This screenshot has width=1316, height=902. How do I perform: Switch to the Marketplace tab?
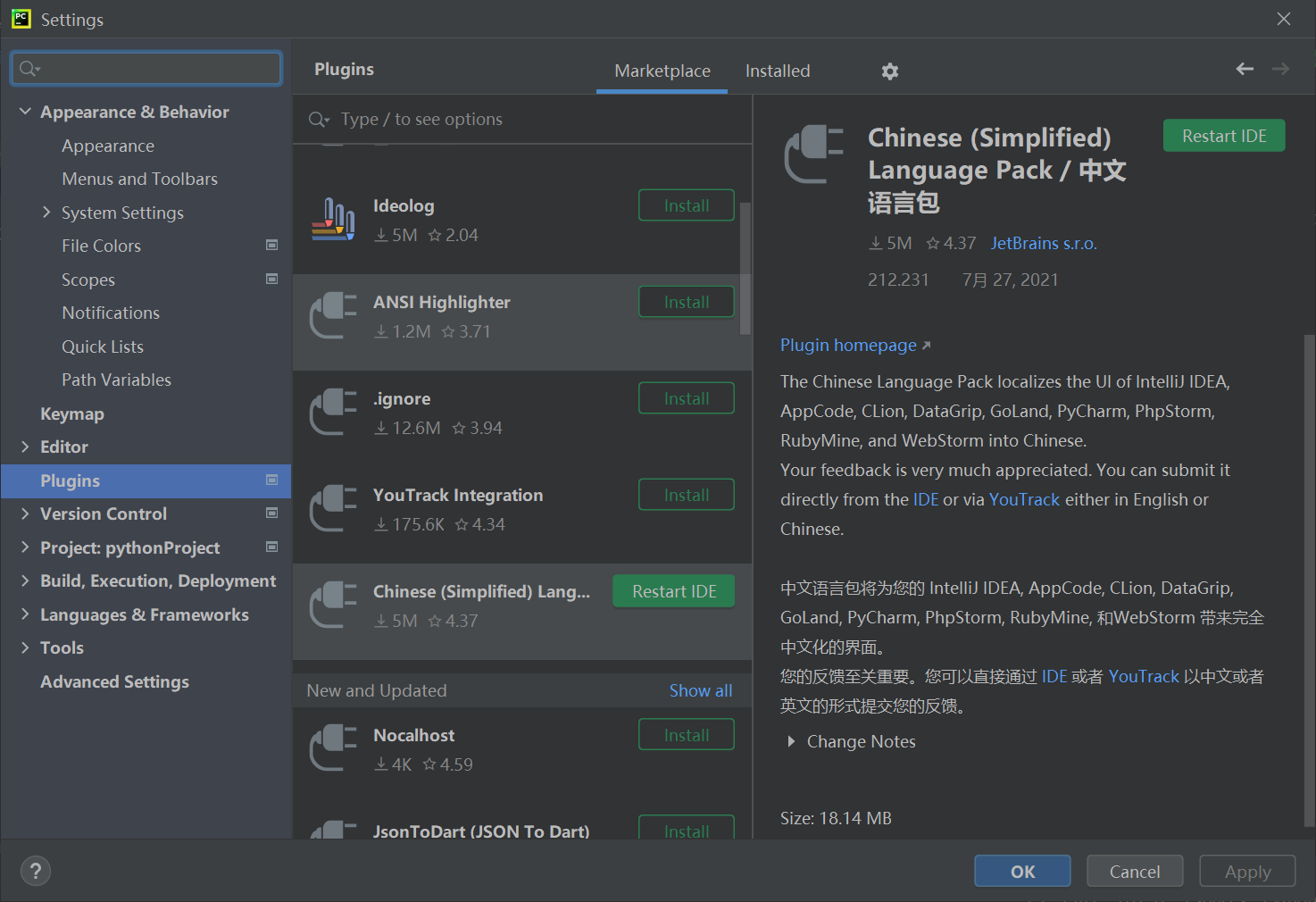[662, 71]
